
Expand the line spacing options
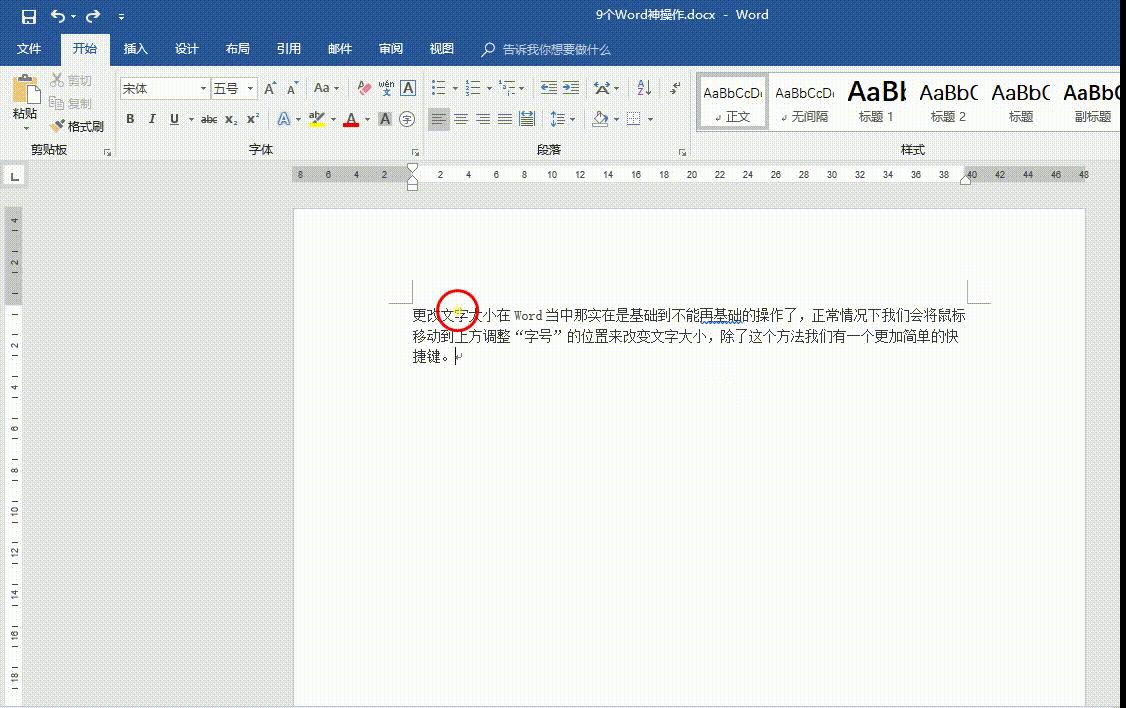[x=573, y=119]
